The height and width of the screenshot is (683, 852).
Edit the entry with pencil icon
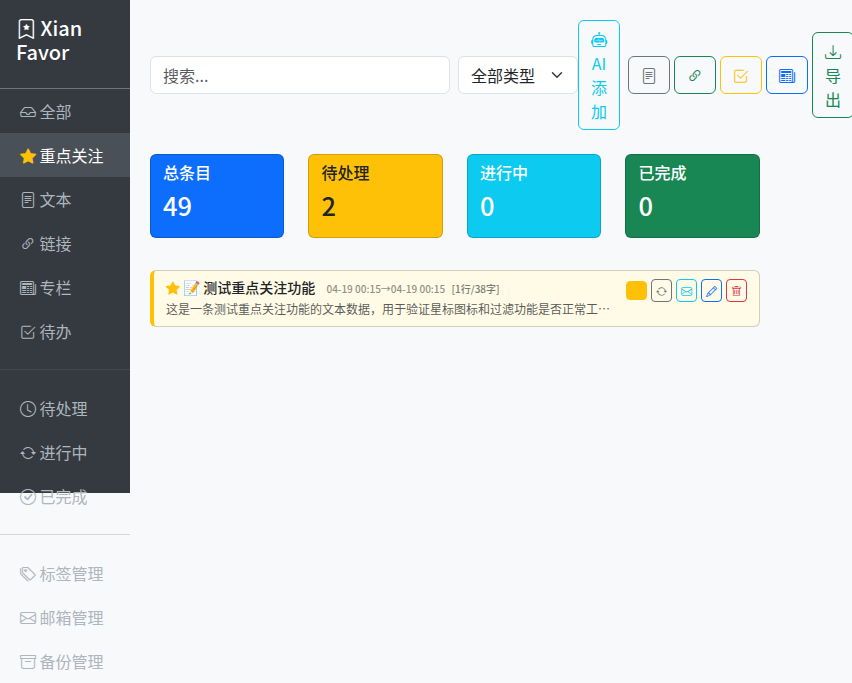pyautogui.click(x=711, y=291)
